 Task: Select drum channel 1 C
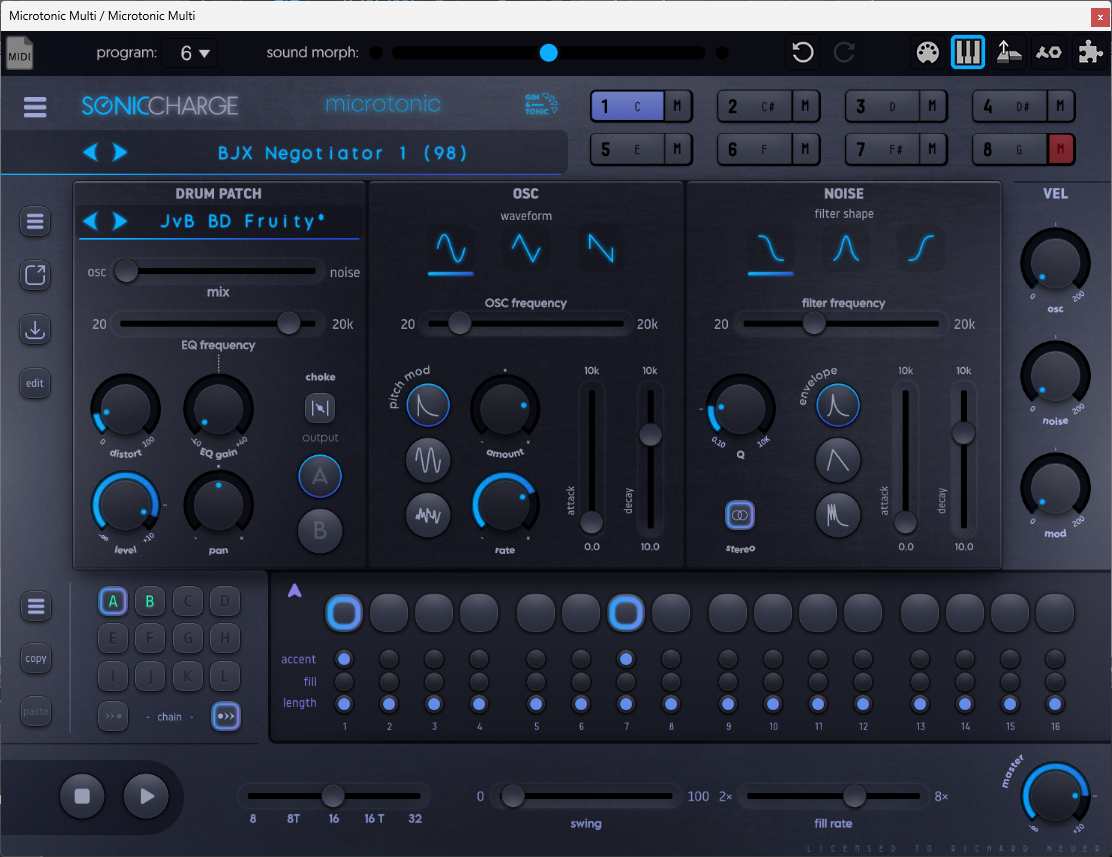click(x=627, y=106)
